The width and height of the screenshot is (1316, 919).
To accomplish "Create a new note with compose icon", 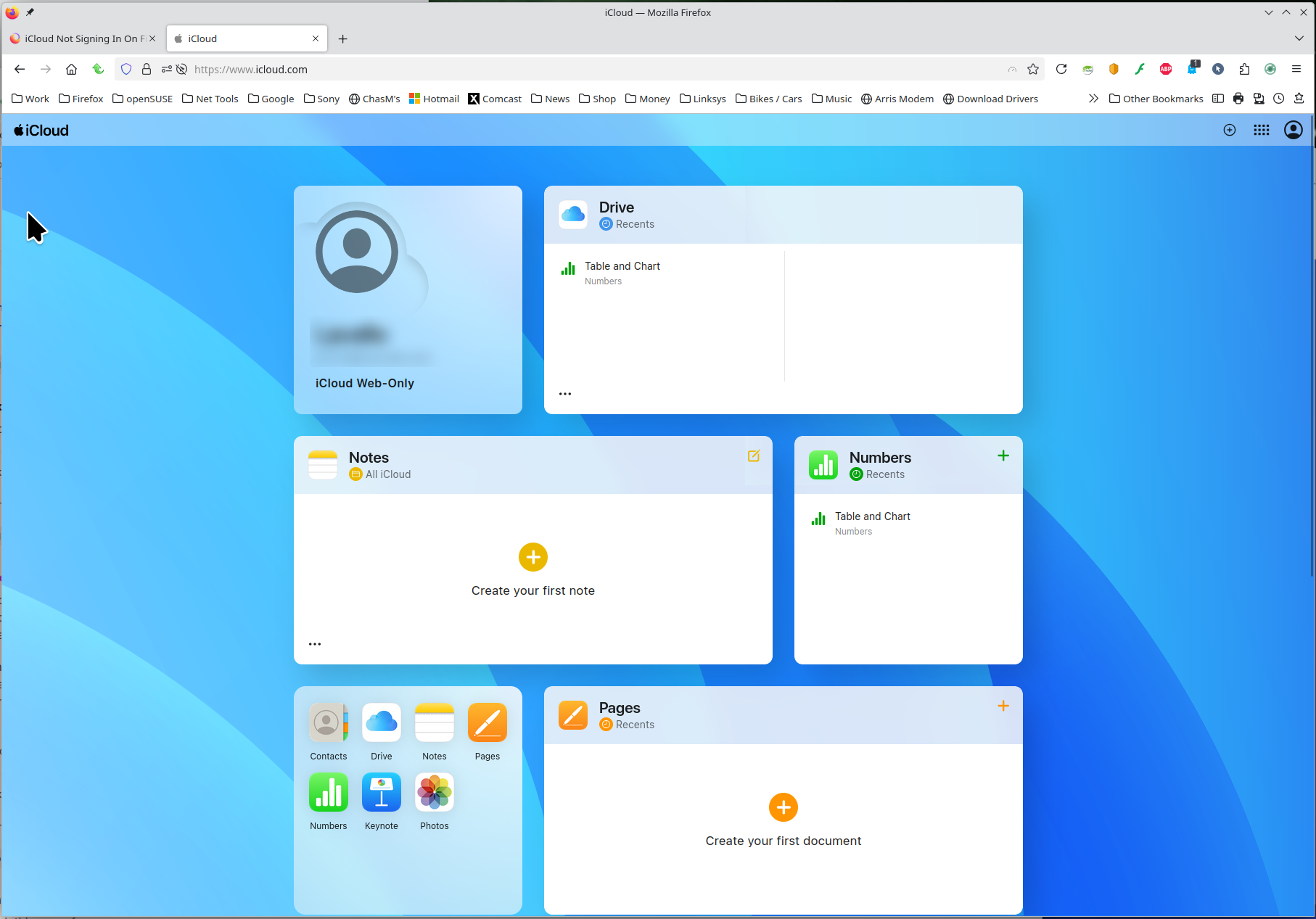I will [754, 456].
